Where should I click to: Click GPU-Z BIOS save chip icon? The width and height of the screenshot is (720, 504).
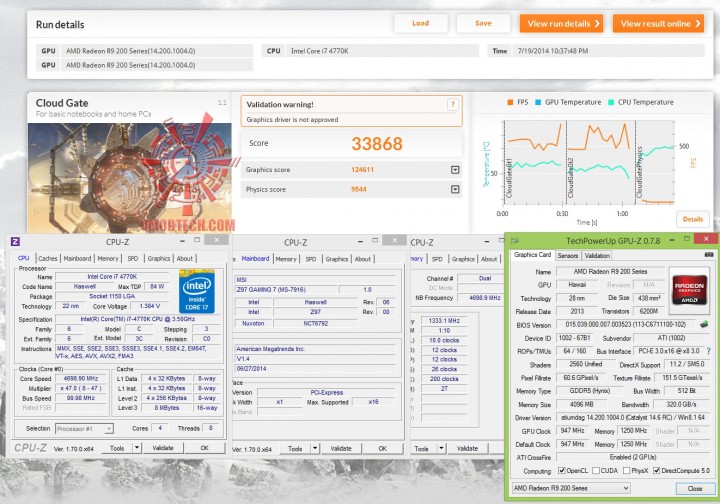[704, 325]
